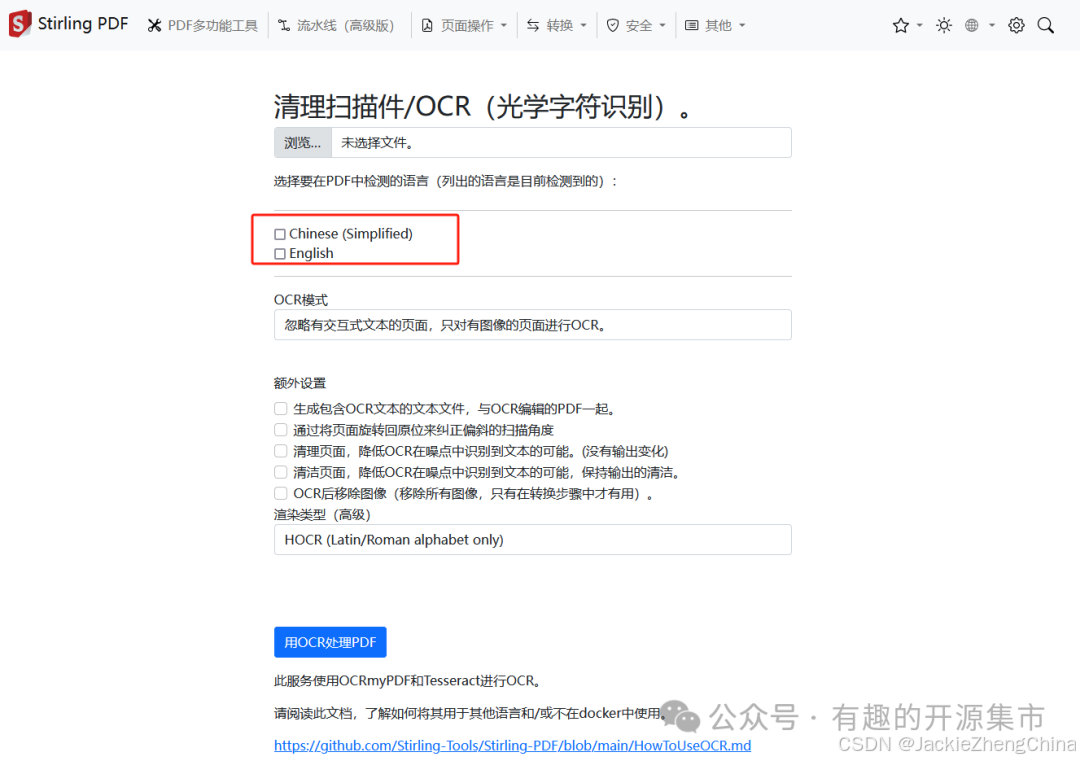
Task: Expand the 其他 dropdown caret
Action: tap(742, 25)
